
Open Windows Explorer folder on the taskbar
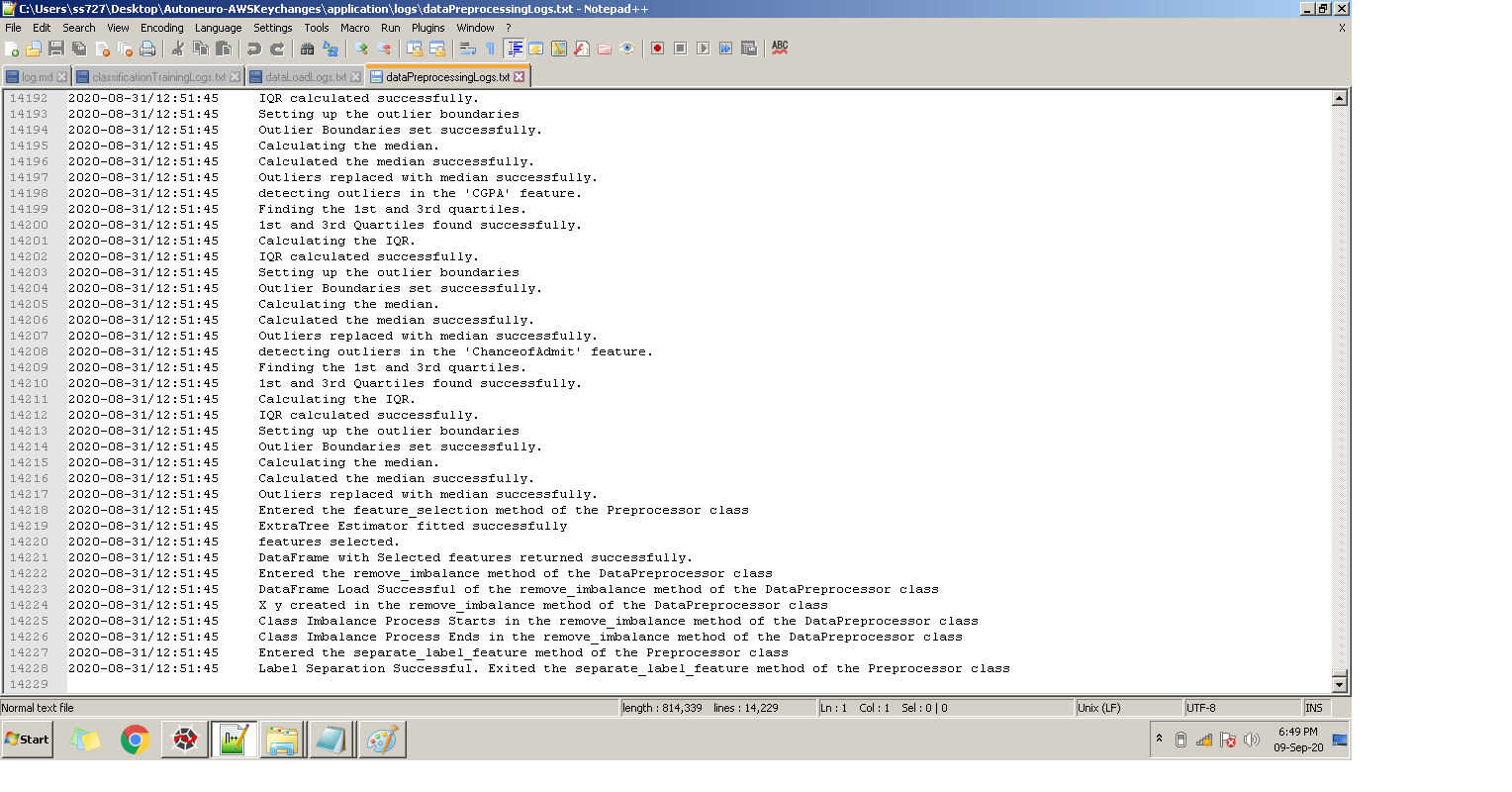click(282, 740)
